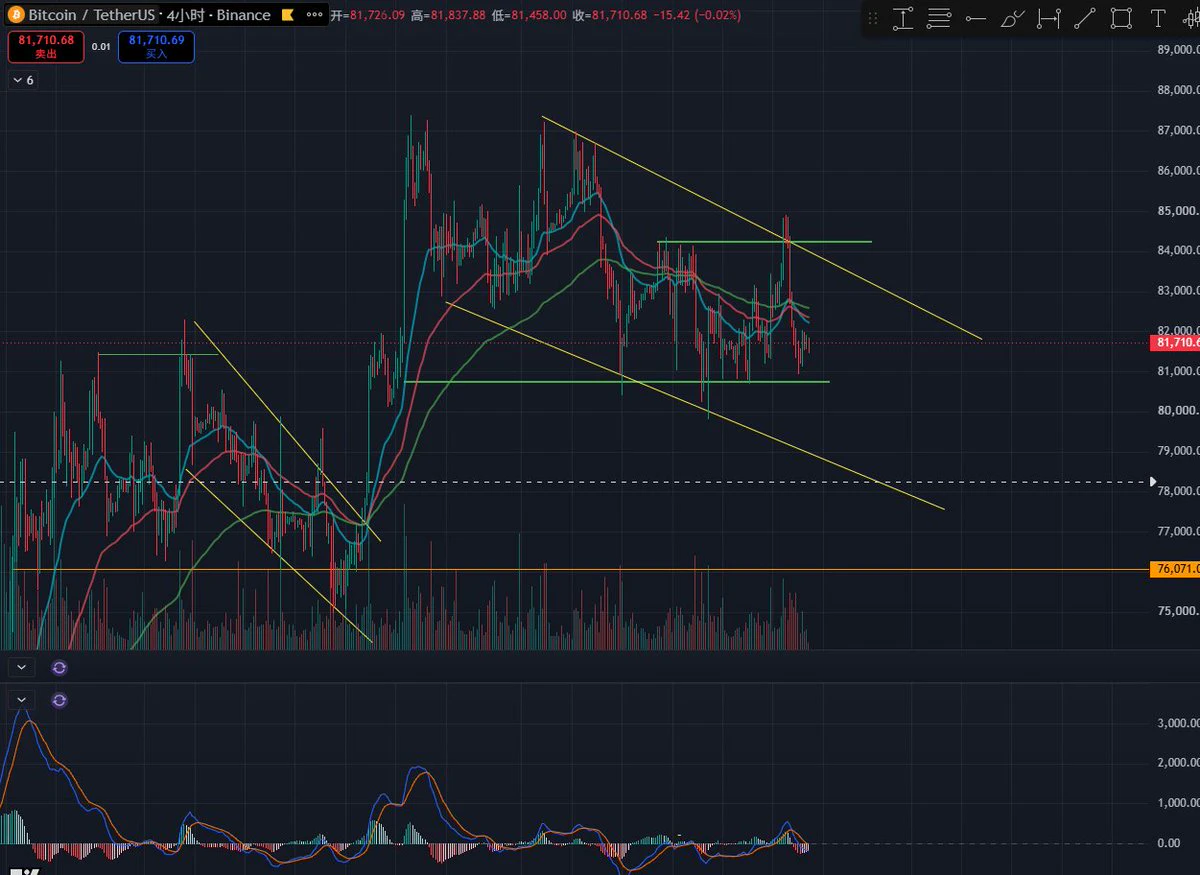Click the drawing toolbar drag handle
This screenshot has width=1200, height=875.
(x=873, y=18)
